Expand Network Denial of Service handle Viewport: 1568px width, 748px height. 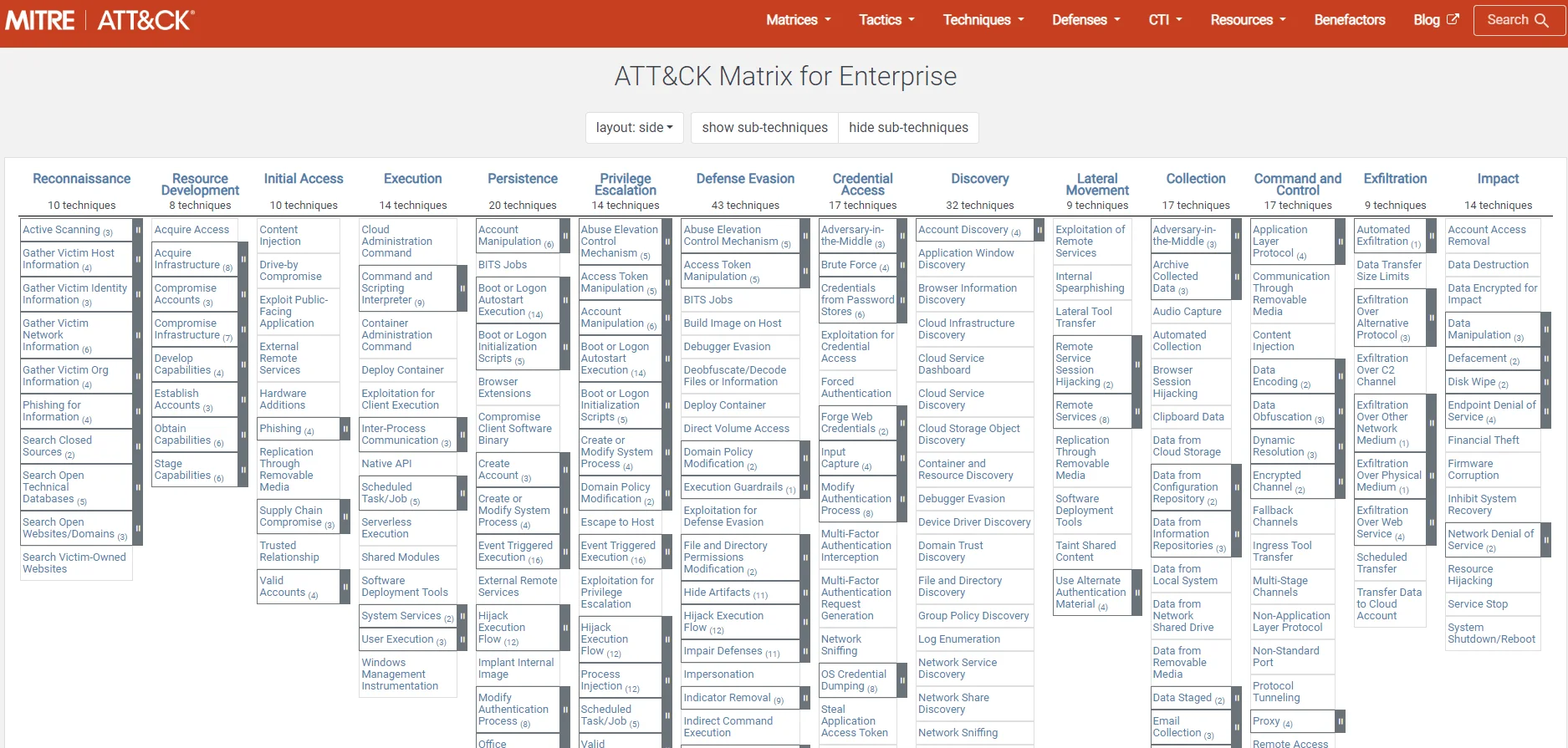tap(1546, 540)
